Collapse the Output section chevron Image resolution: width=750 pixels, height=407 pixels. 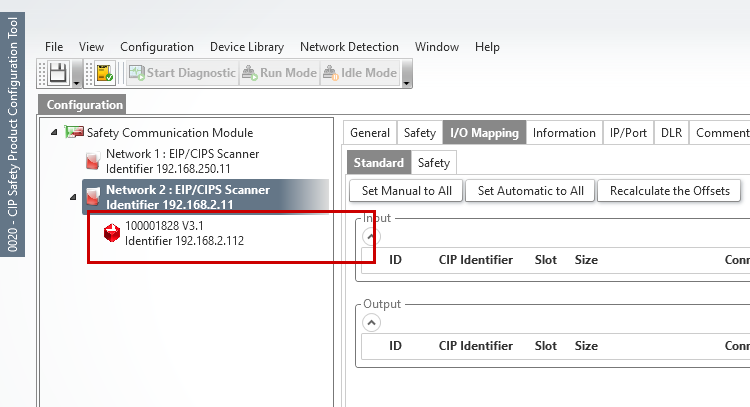tap(371, 323)
